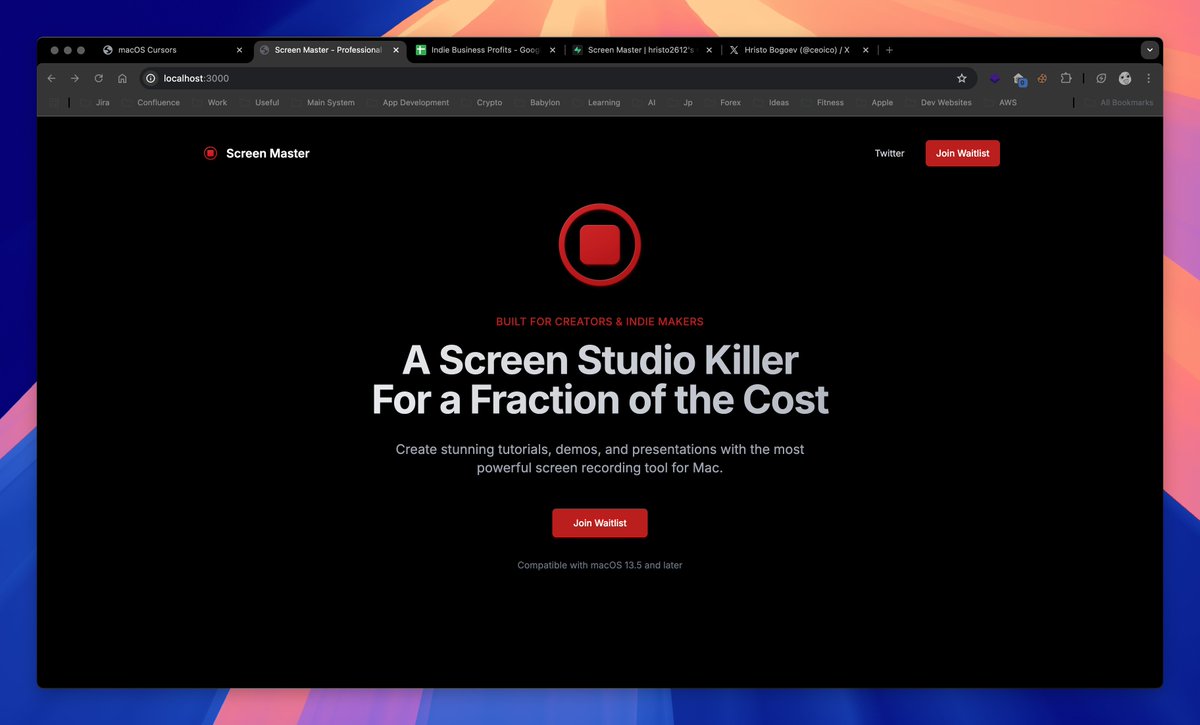
Task: Click the 'A Screen Studio Killer' headline
Action: tap(600, 360)
